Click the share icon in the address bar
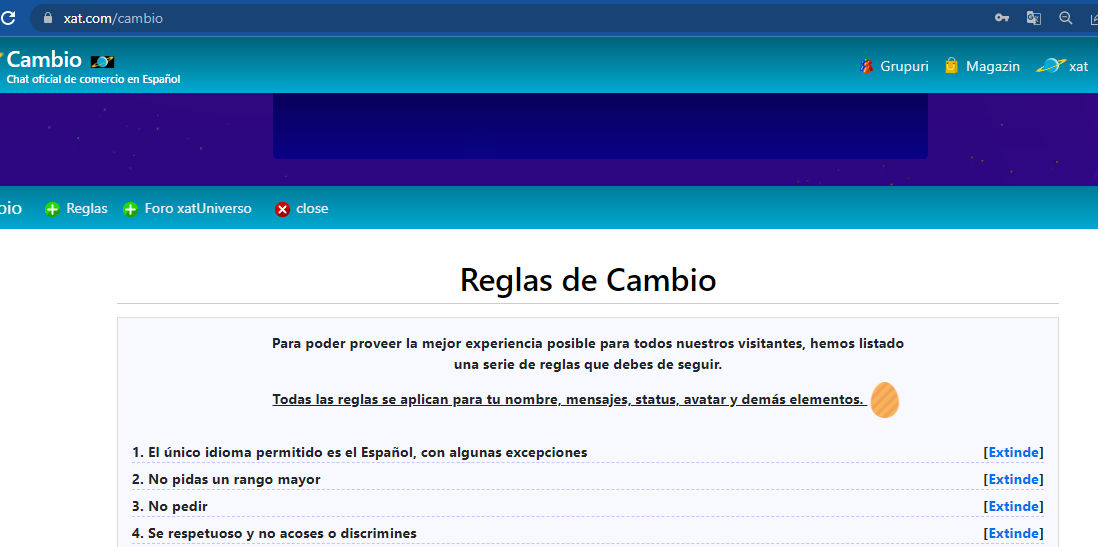 1094,18
